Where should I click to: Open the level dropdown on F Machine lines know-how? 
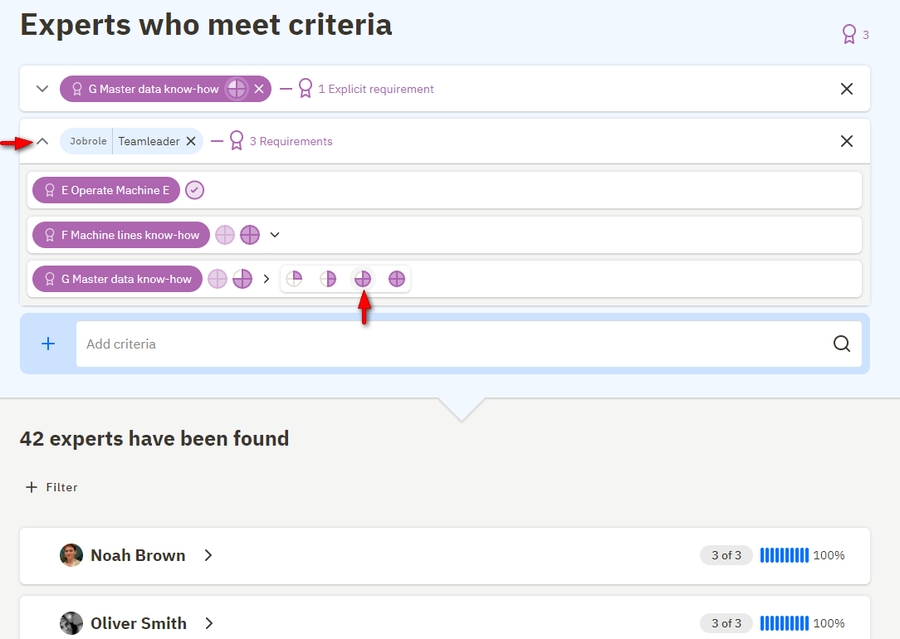[x=274, y=235]
